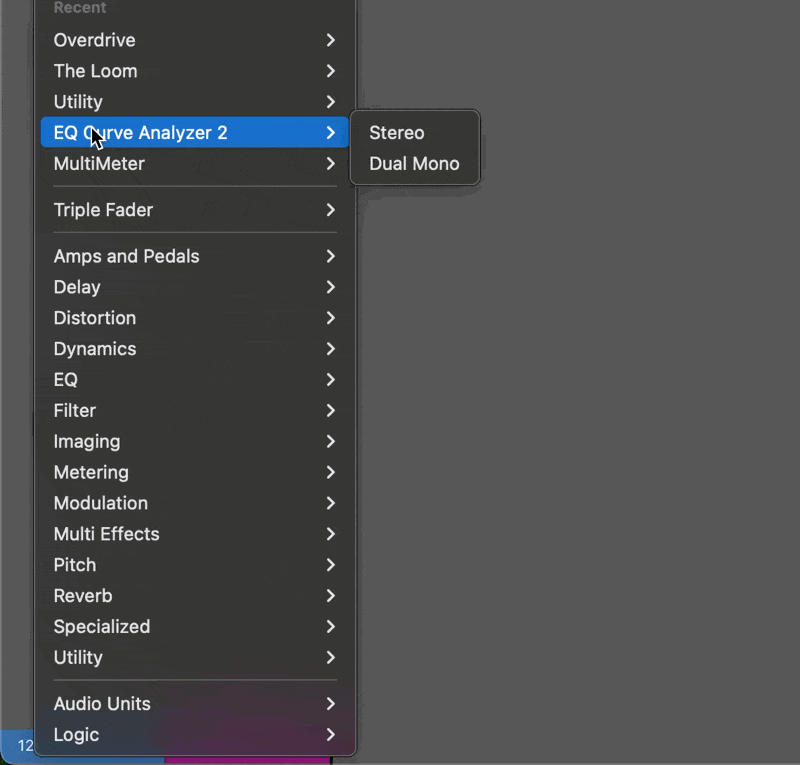Open the Metering category
The width and height of the screenshot is (800, 765).
pyautogui.click(x=91, y=473)
